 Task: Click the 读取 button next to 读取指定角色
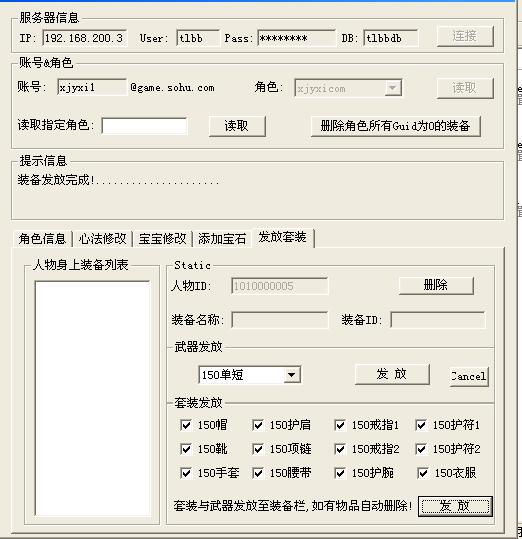click(237, 126)
